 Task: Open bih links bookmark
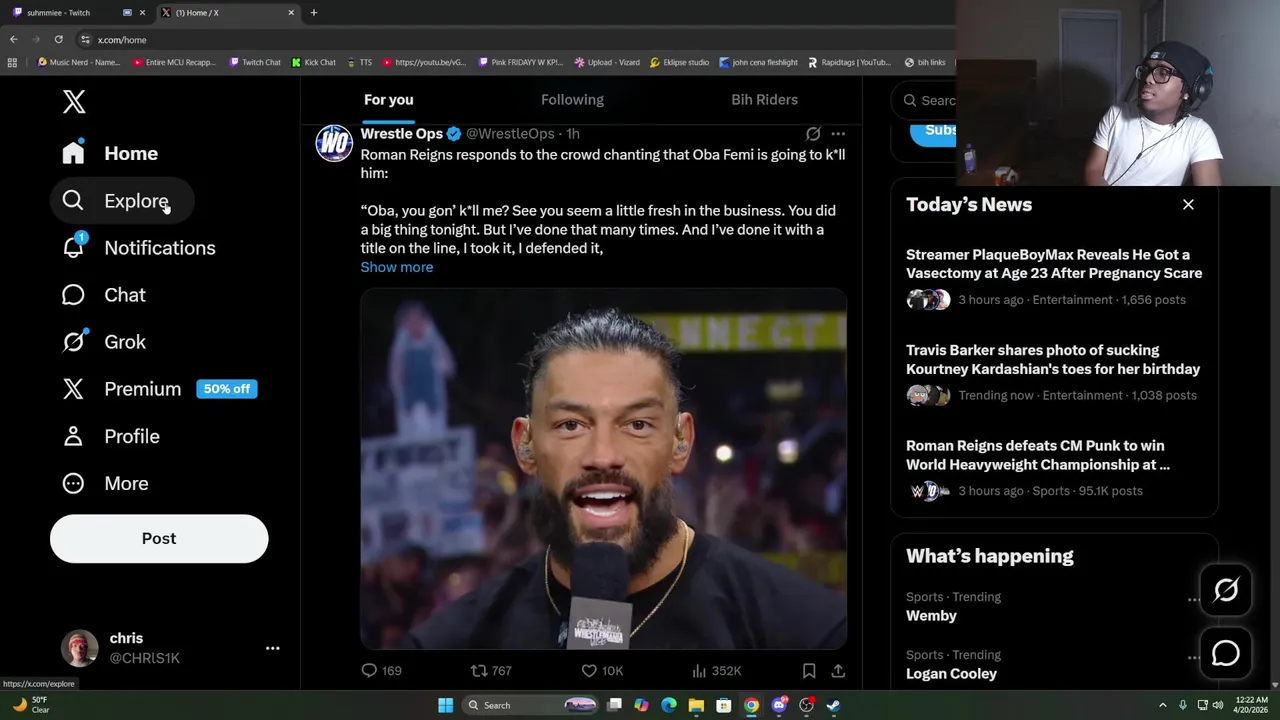point(925,62)
